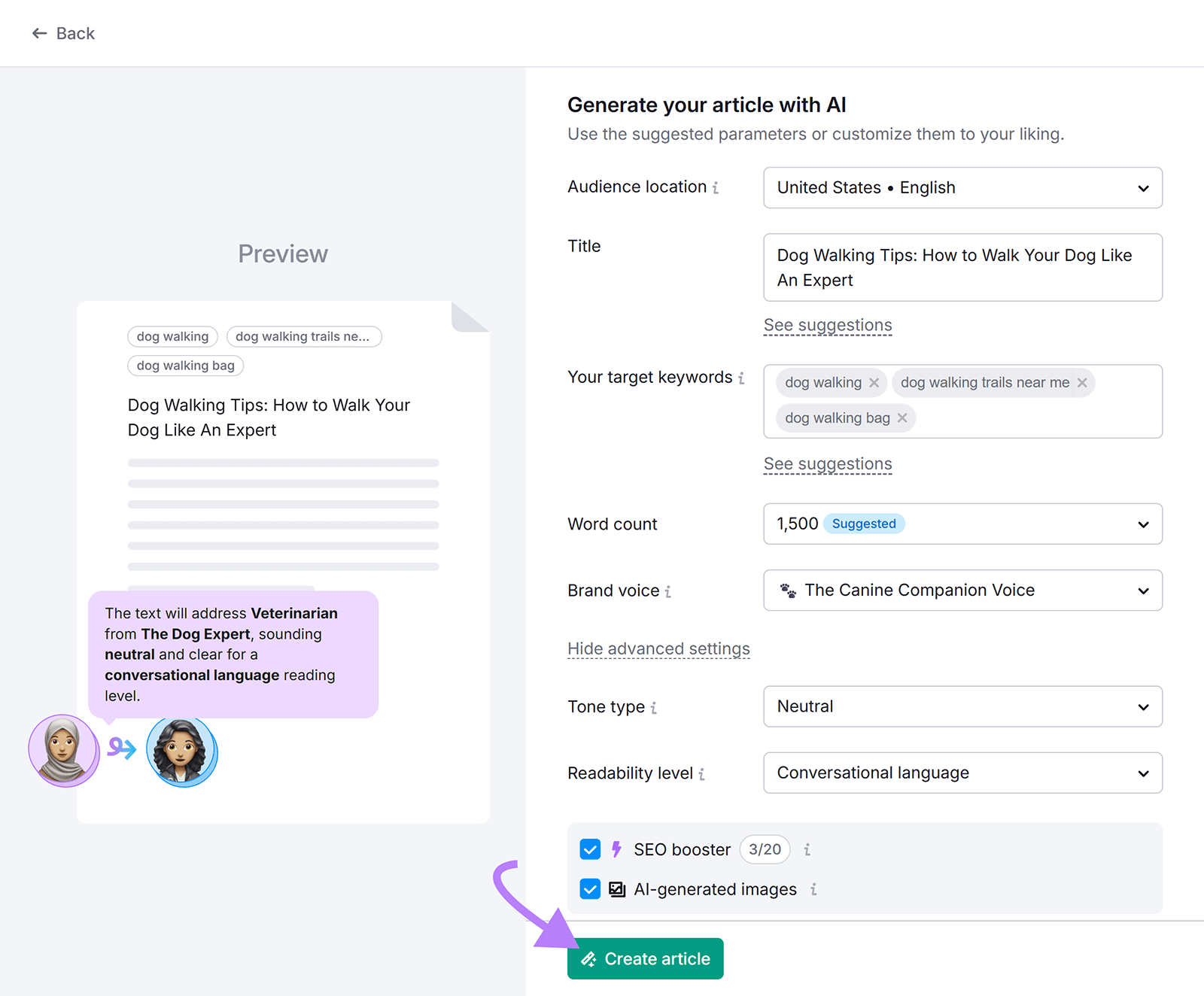Remove the 'dog walking trails near me' keyword

[x=1081, y=383]
